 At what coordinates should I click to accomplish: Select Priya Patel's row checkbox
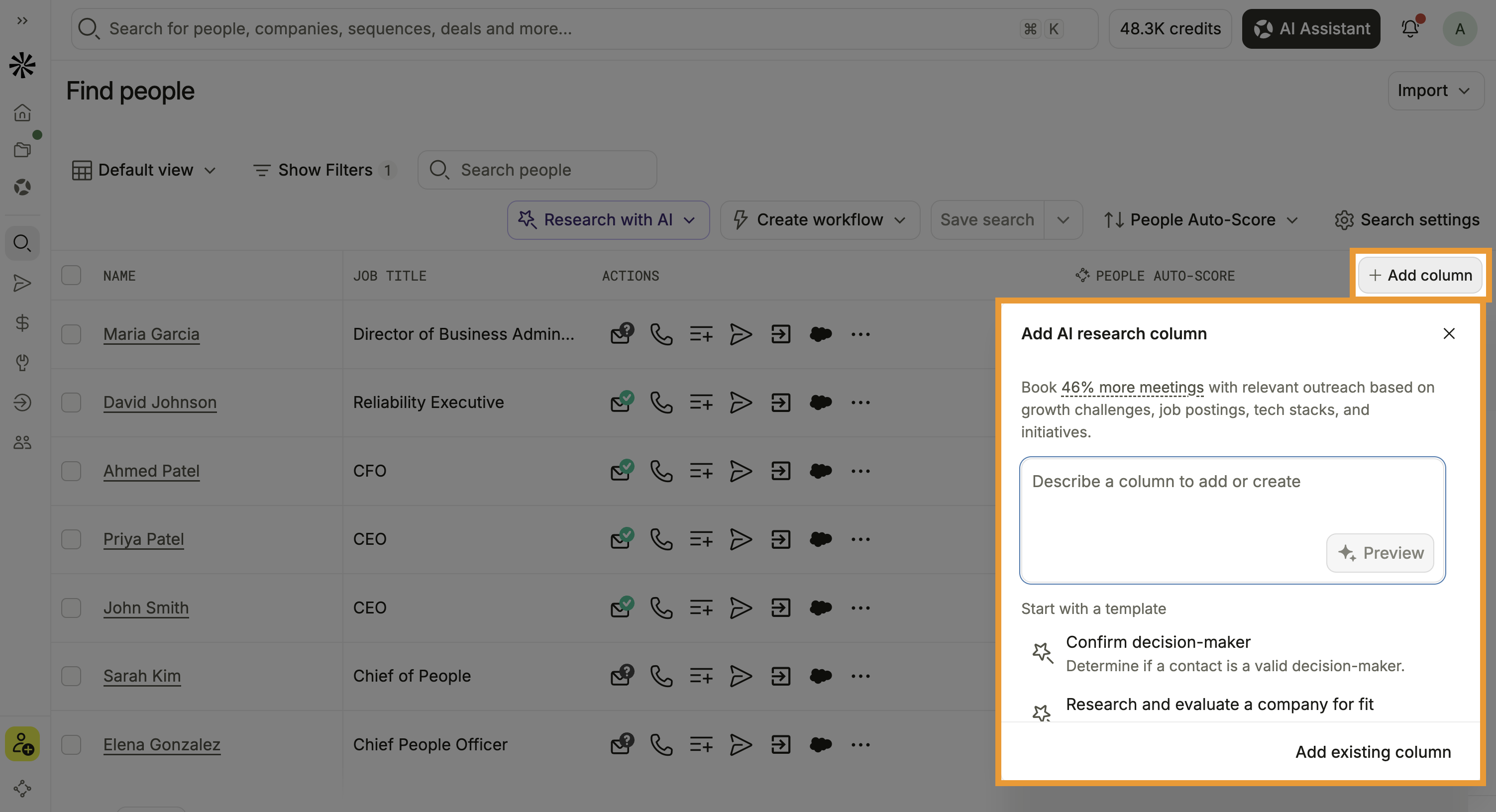[72, 539]
